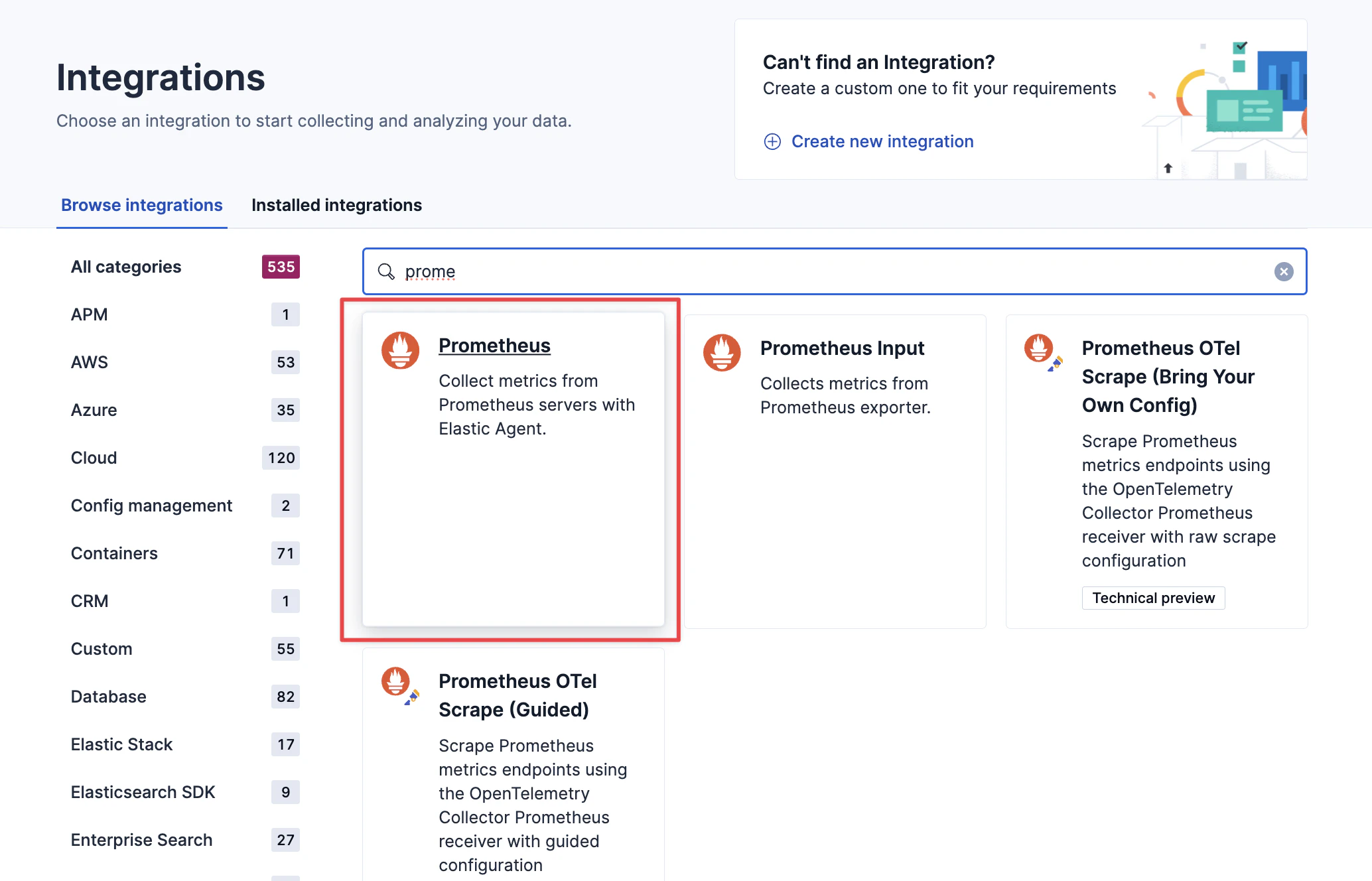Screen dimensions: 1372x881
Task: Click the plus circle create icon
Action: [772, 141]
